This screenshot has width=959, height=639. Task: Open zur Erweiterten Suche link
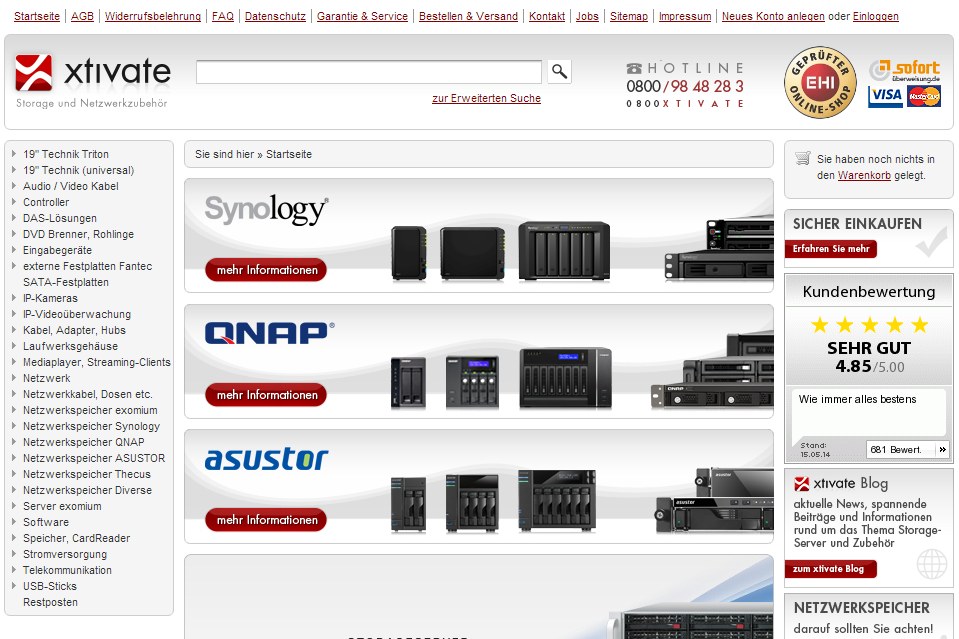click(486, 98)
